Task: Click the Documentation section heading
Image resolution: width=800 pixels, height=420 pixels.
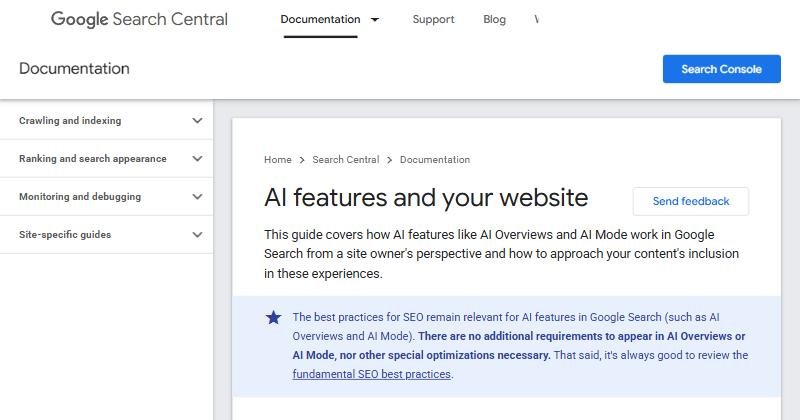Action: [74, 68]
